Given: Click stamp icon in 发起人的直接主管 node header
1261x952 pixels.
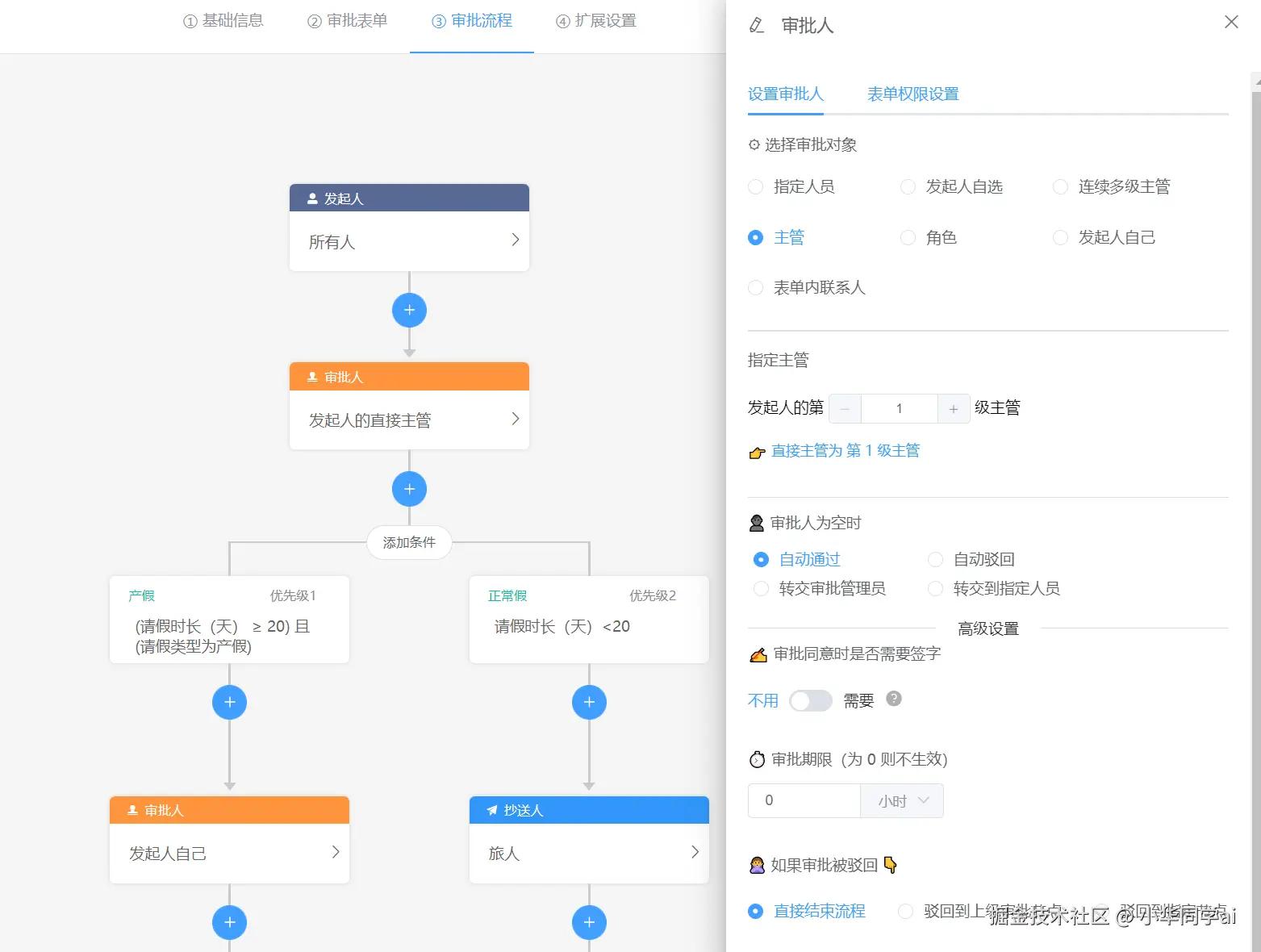Looking at the screenshot, I should pyautogui.click(x=312, y=377).
